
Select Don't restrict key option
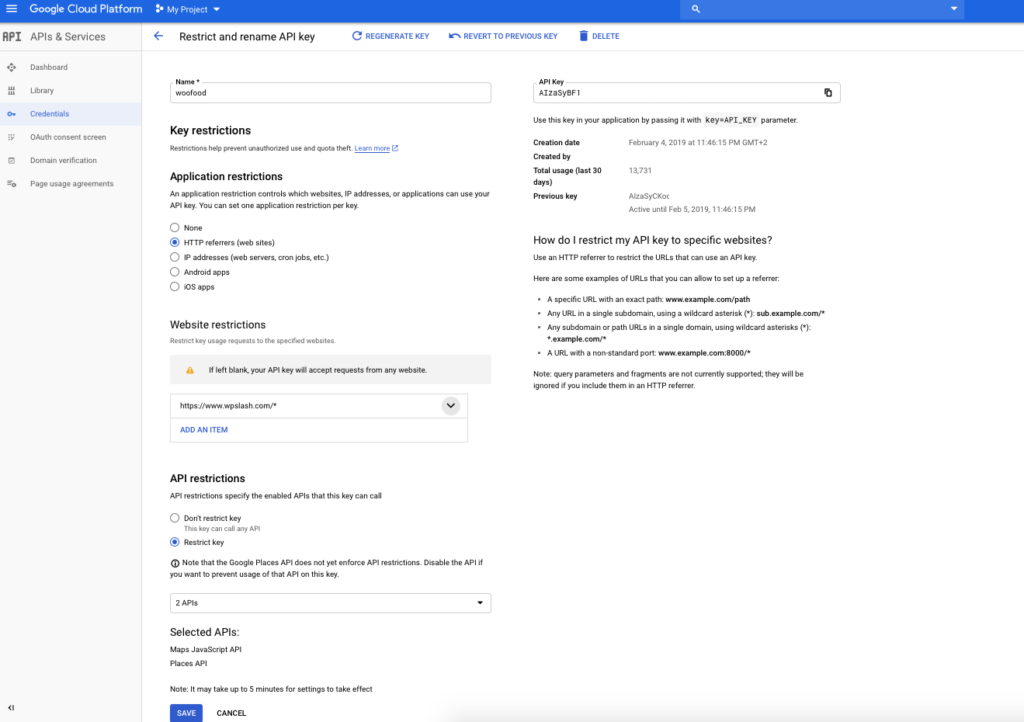174,518
